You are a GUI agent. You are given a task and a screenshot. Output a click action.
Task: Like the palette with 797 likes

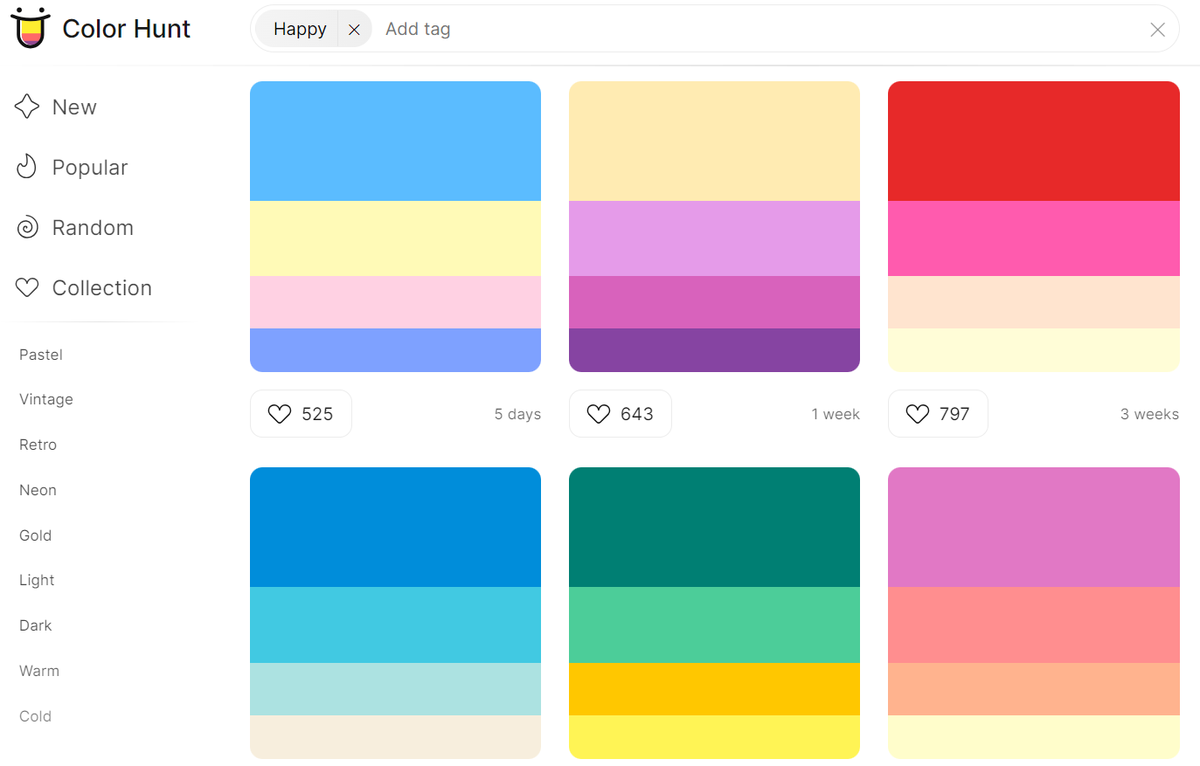[938, 413]
